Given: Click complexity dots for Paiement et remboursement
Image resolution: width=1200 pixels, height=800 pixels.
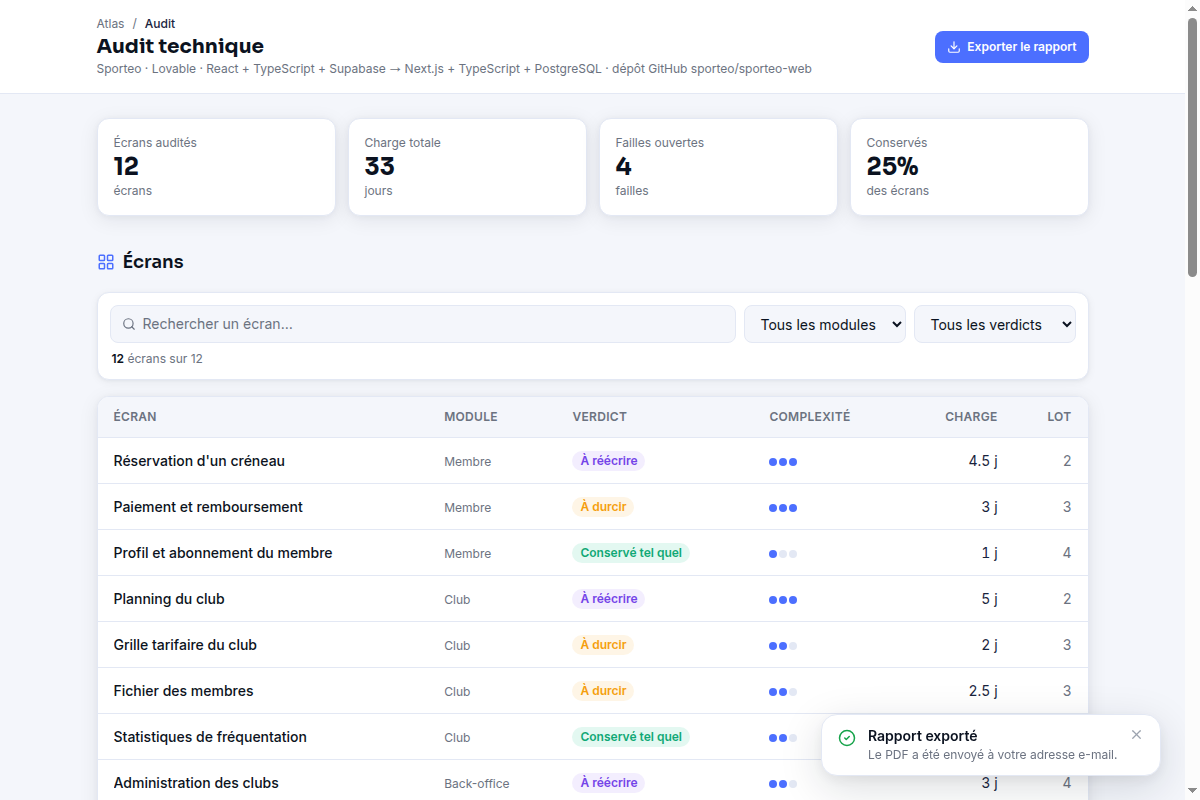Looking at the screenshot, I should [x=783, y=508].
